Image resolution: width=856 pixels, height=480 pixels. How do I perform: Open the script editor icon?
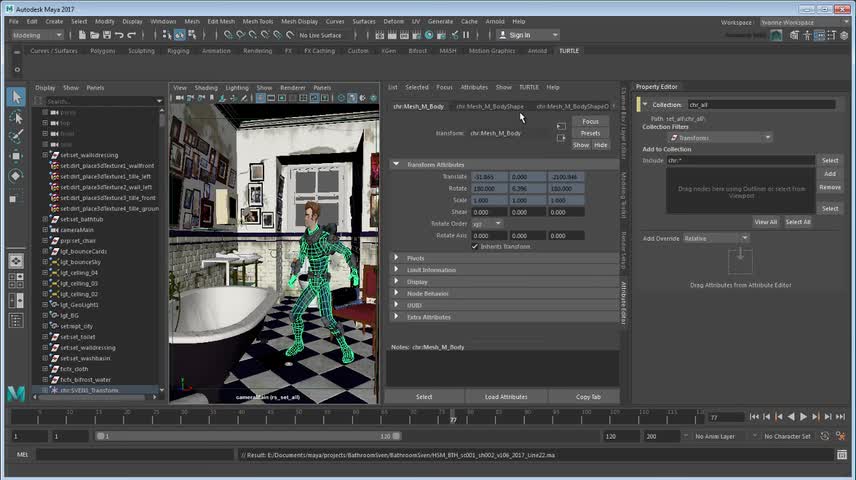click(844, 454)
